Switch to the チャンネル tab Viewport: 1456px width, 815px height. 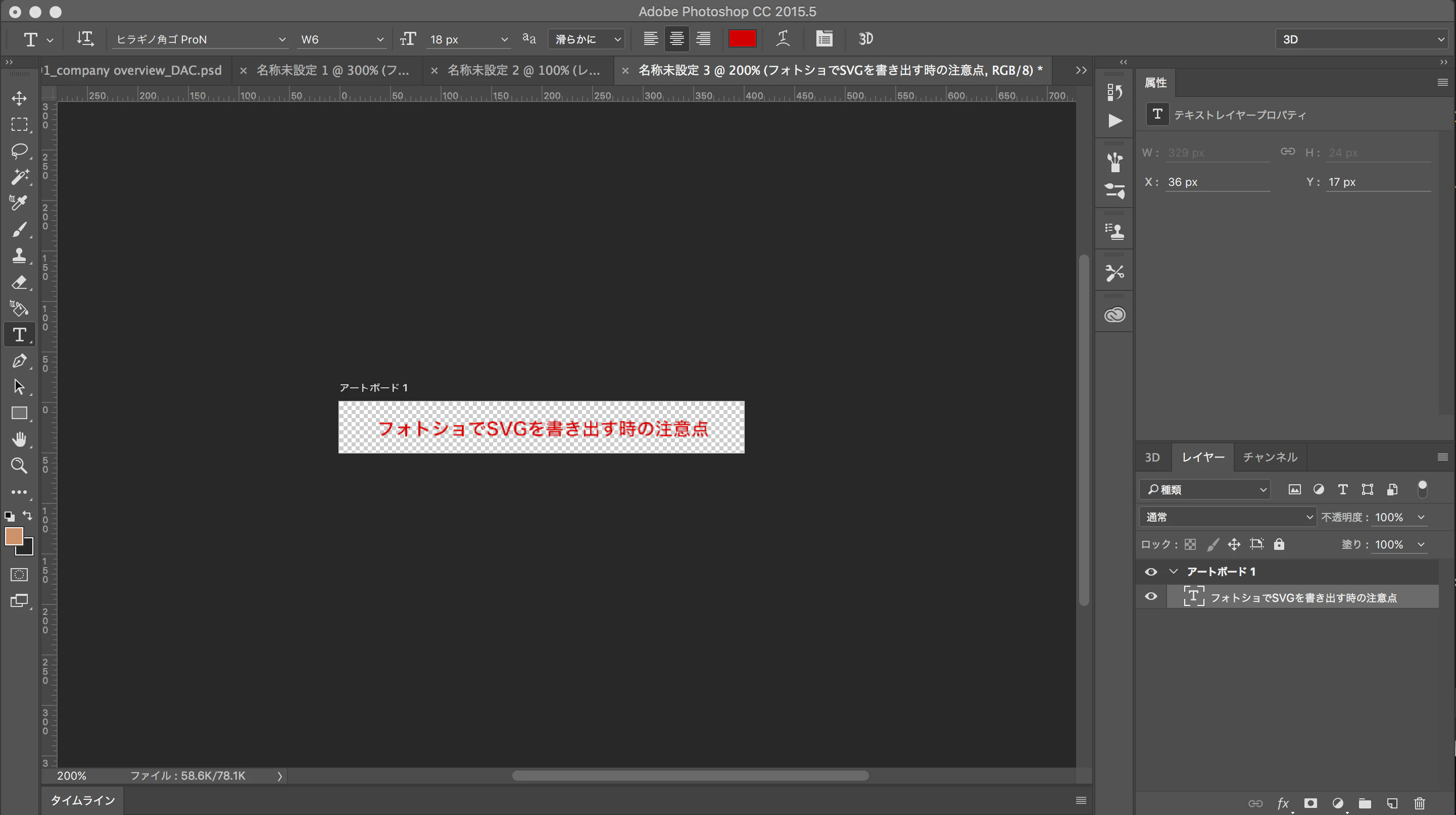click(1270, 457)
